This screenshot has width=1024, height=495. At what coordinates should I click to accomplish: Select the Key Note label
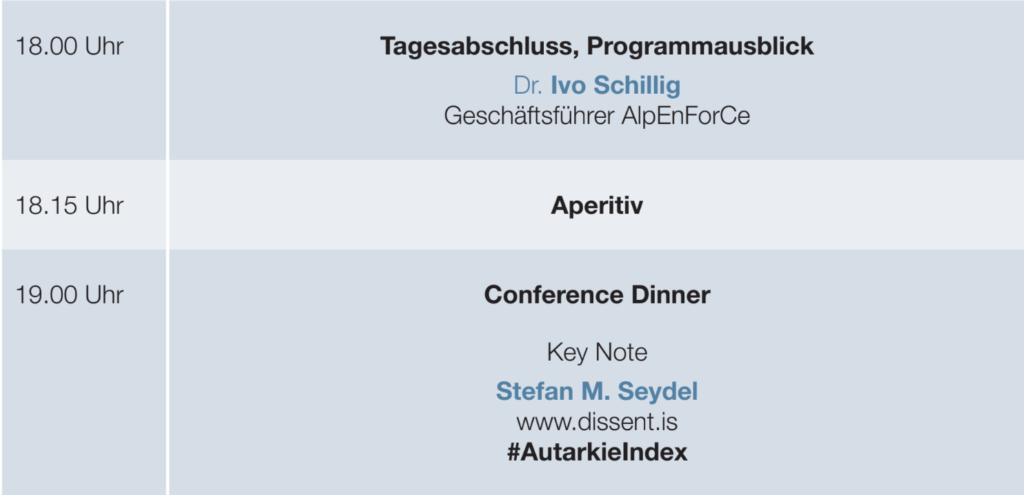tap(596, 352)
